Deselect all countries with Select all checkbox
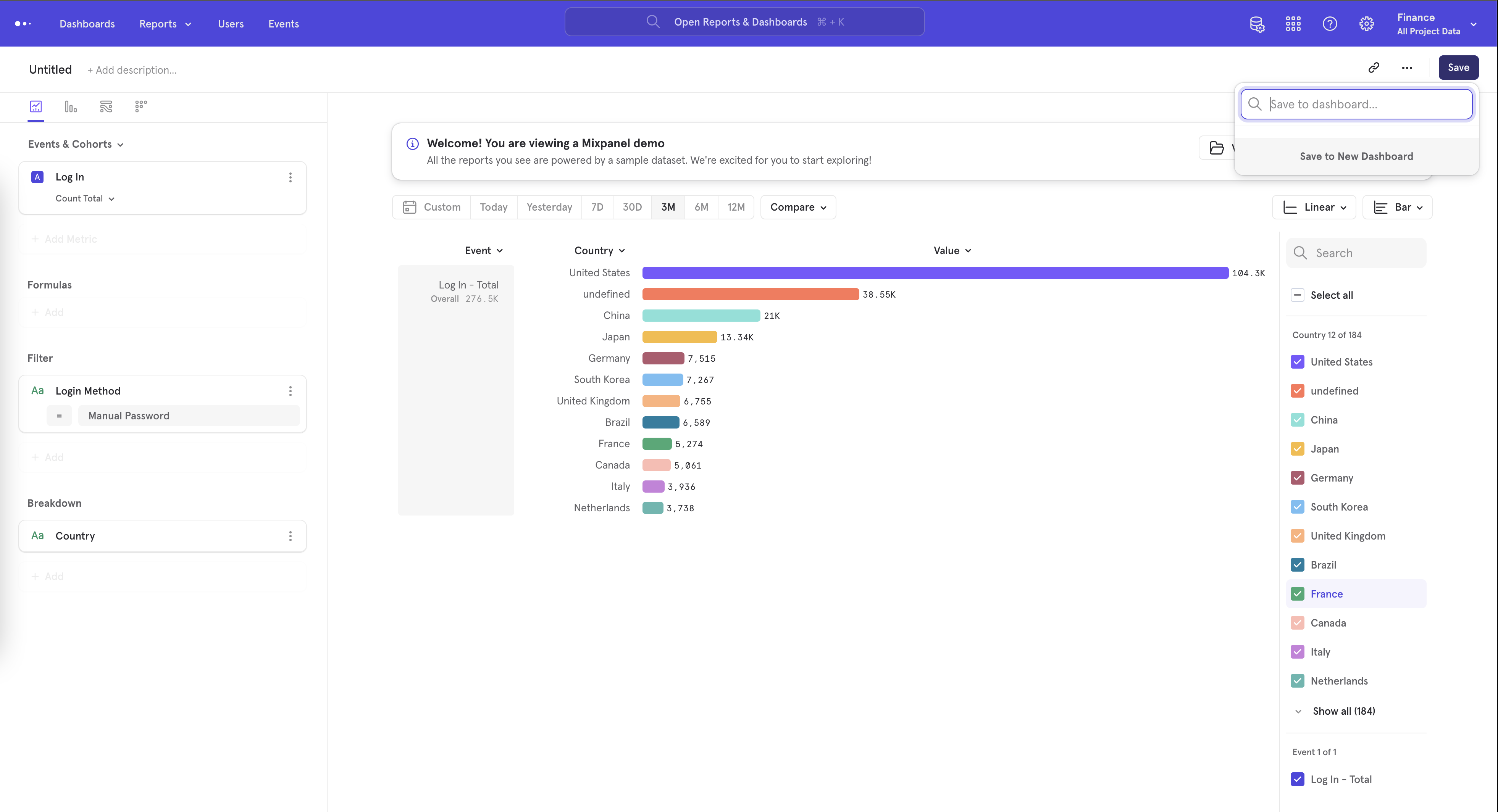 point(1297,295)
